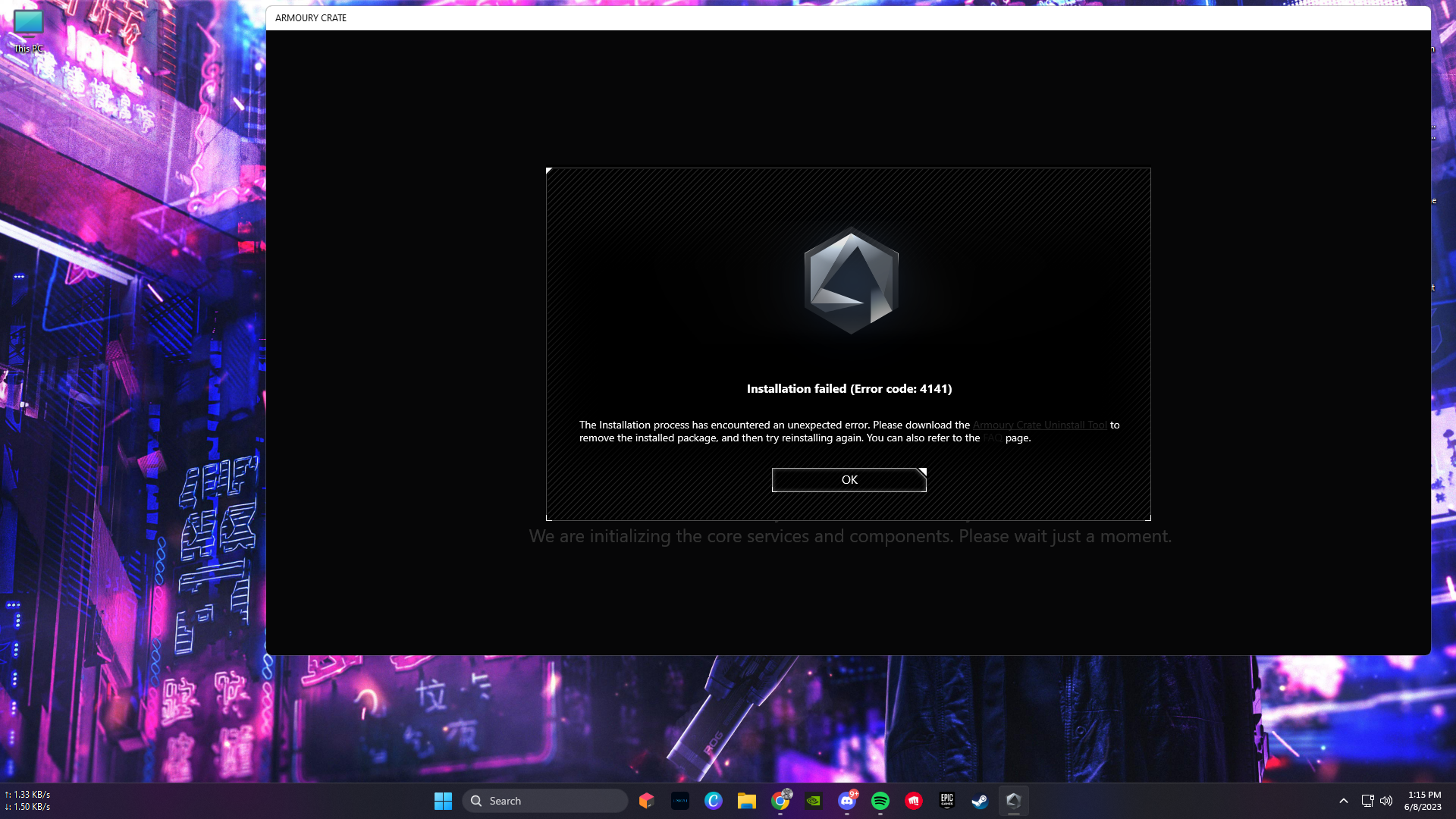The width and height of the screenshot is (1456, 819).
Task: Open NVIDIA app in taskbar
Action: click(x=813, y=801)
